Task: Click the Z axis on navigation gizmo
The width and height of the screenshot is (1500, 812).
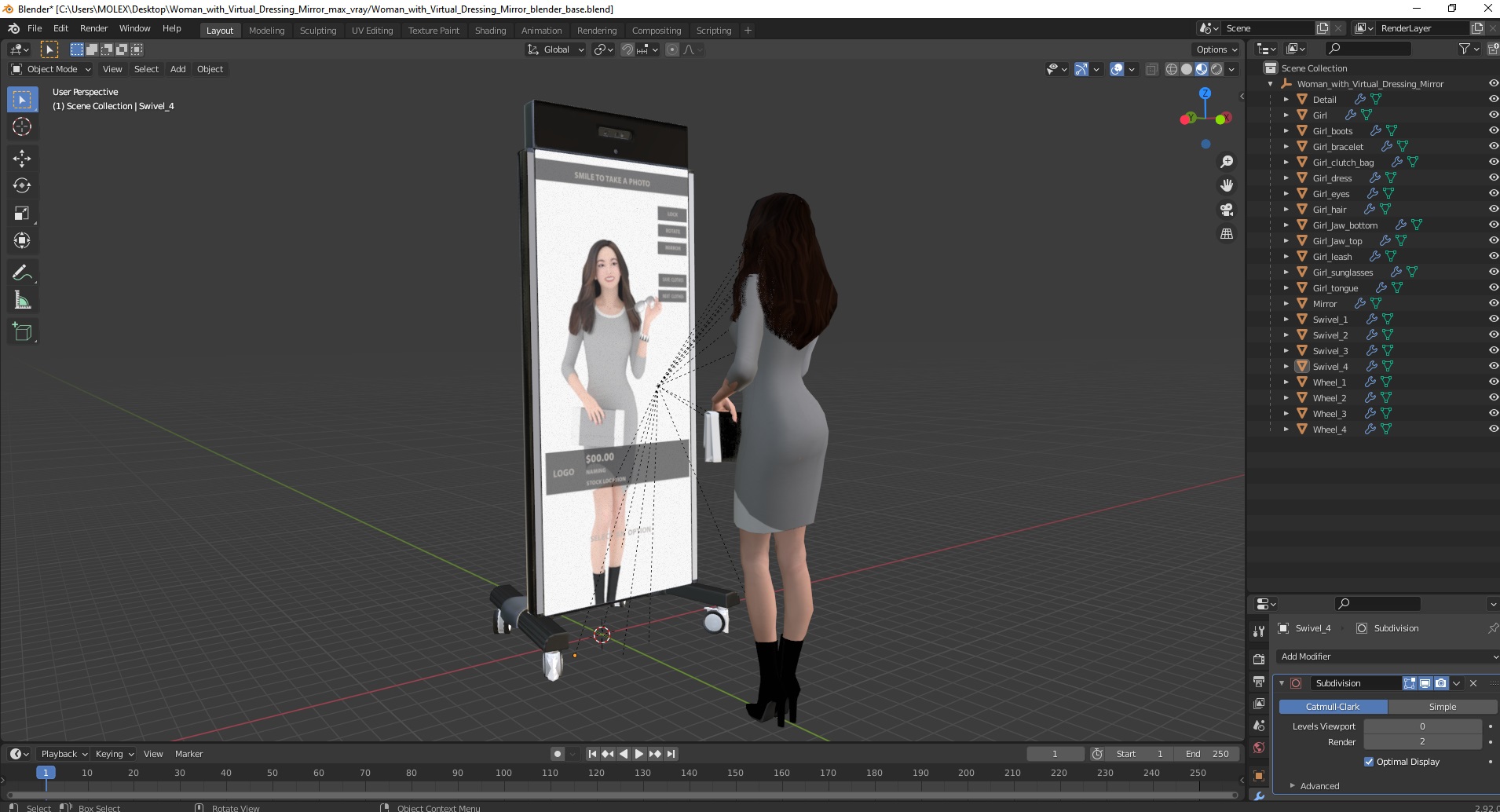Action: (x=1205, y=93)
